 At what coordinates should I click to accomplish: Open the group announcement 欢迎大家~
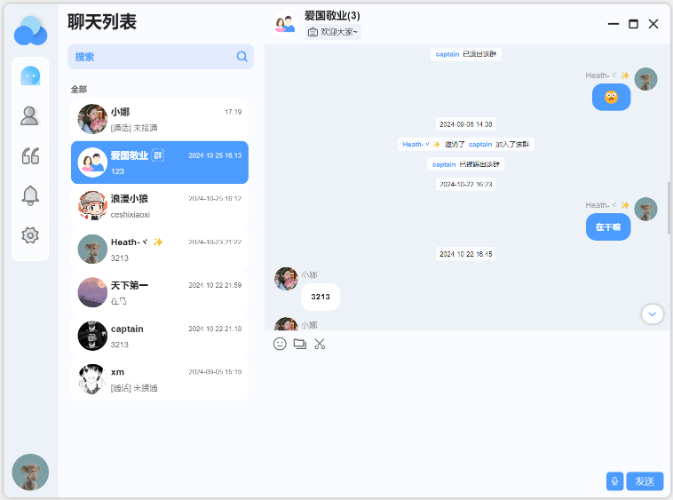point(333,32)
